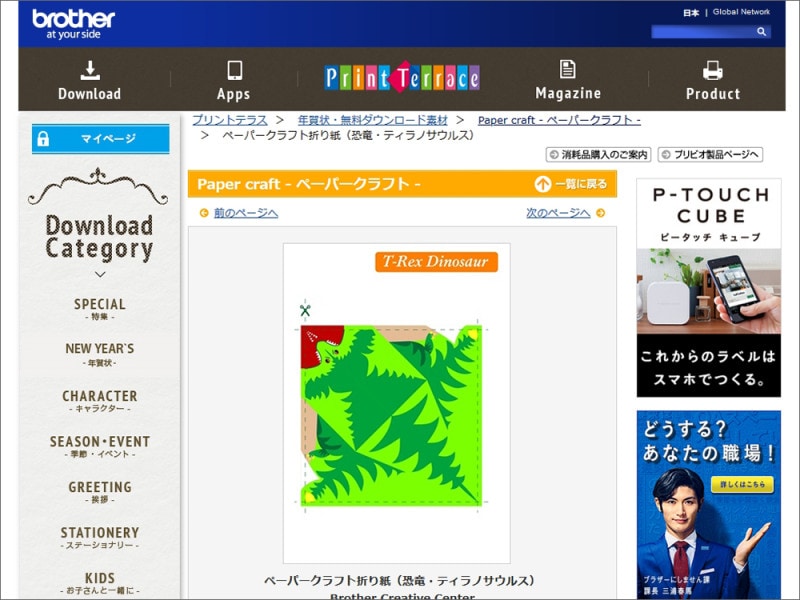
Task: Select the Apps smartphone icon
Action: 233,70
